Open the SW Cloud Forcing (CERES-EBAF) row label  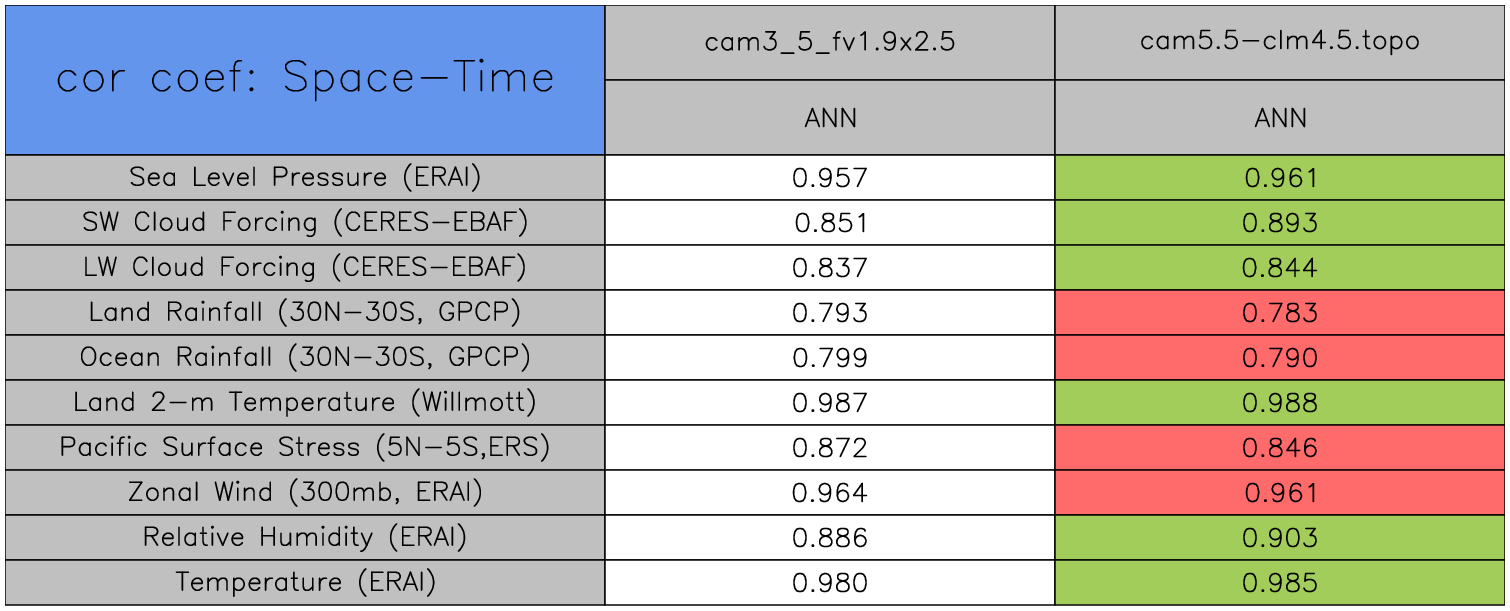click(x=305, y=222)
